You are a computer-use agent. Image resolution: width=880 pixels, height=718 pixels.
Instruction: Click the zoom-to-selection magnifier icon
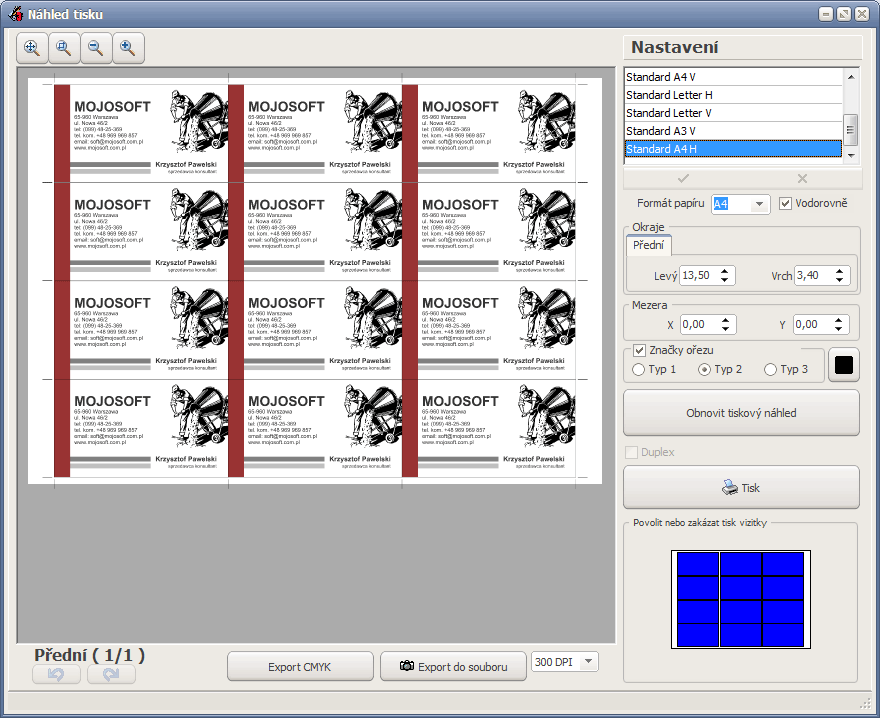[64, 48]
